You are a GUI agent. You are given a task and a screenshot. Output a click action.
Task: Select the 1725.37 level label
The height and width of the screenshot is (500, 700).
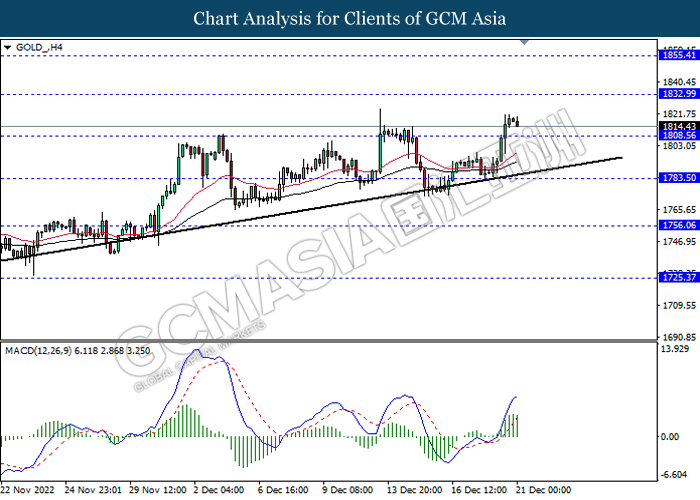click(x=679, y=278)
